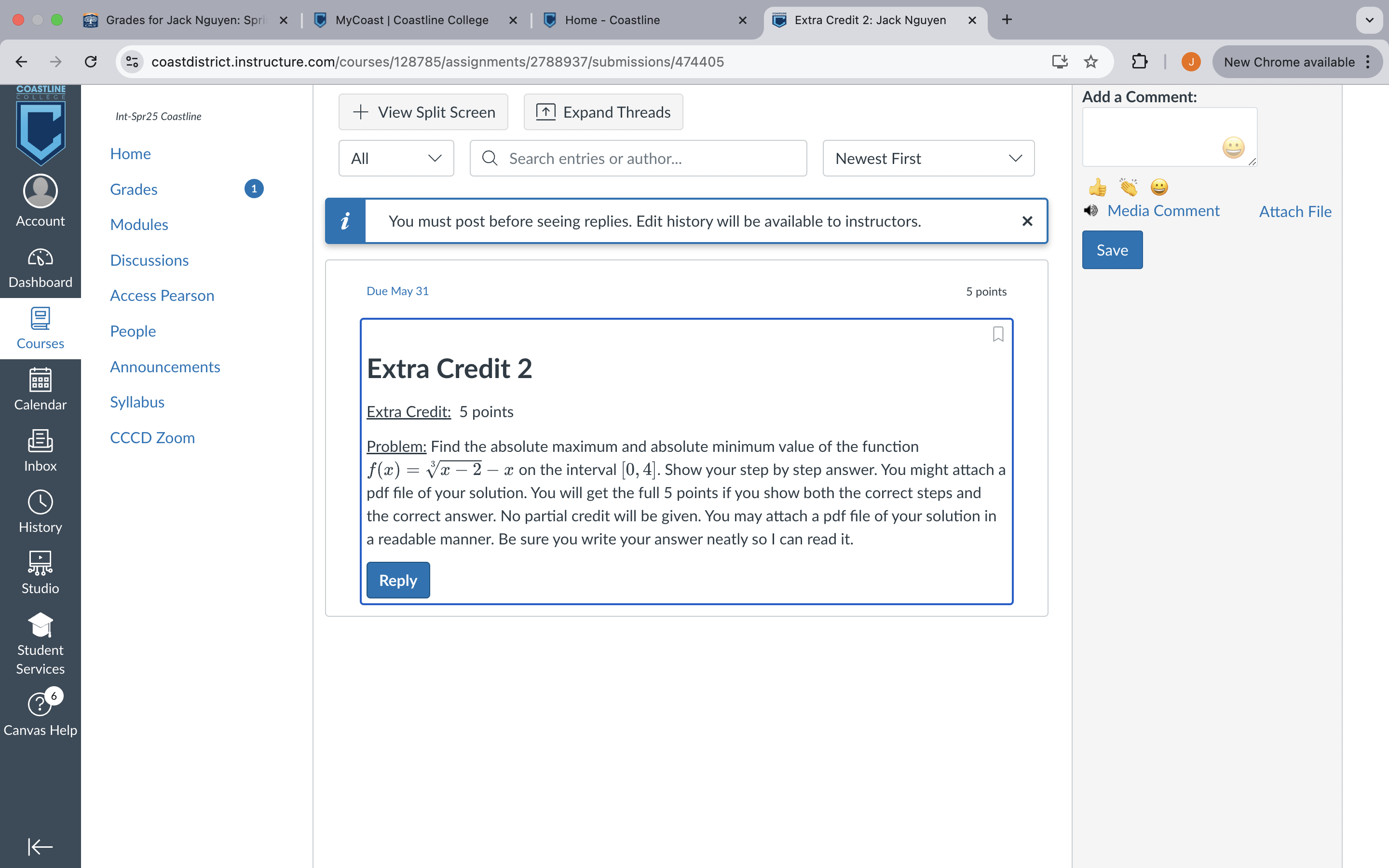
Task: Toggle bookmark on Extra Credit 2 post
Action: (x=998, y=334)
